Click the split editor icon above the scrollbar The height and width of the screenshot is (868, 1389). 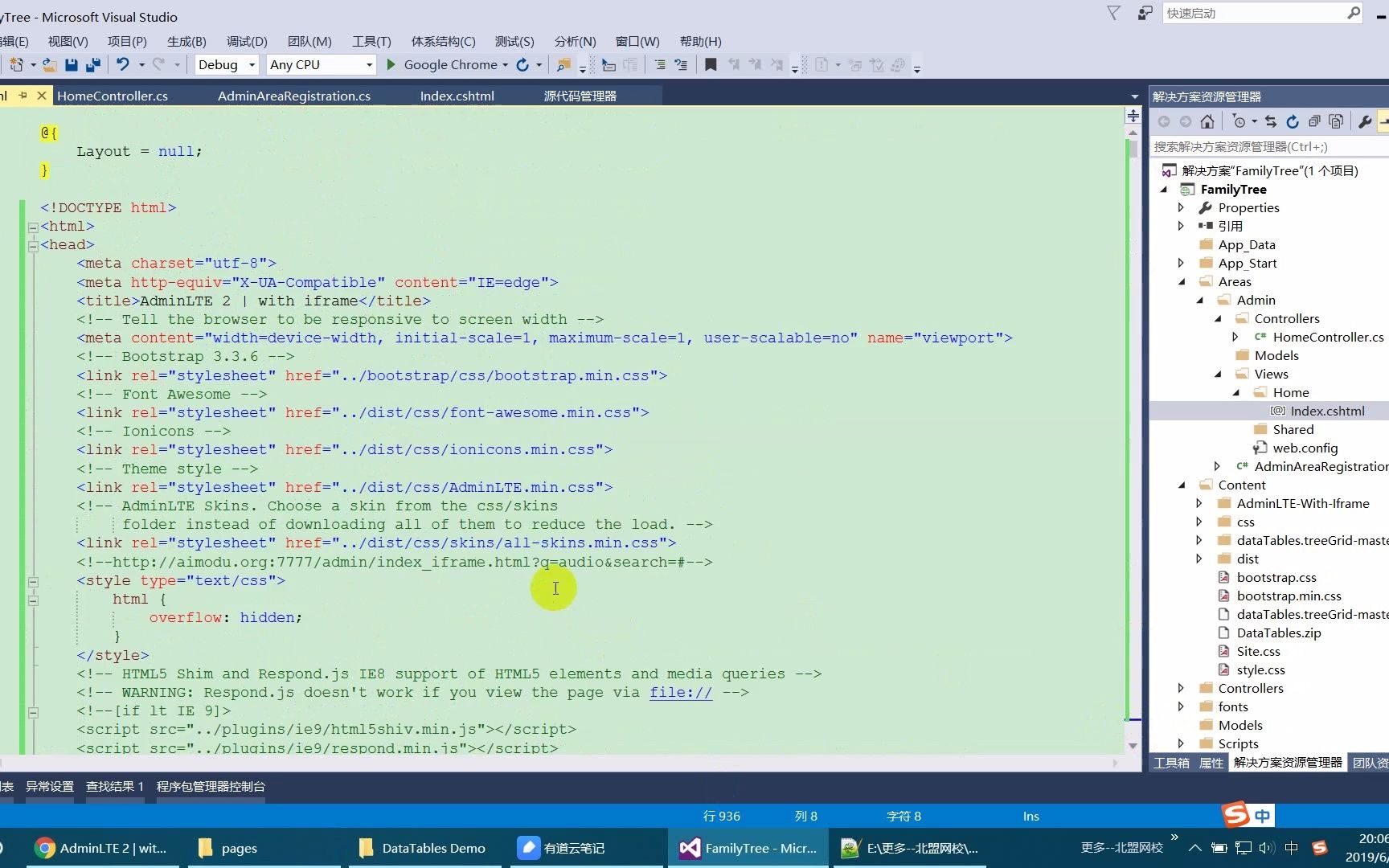pyautogui.click(x=1133, y=116)
